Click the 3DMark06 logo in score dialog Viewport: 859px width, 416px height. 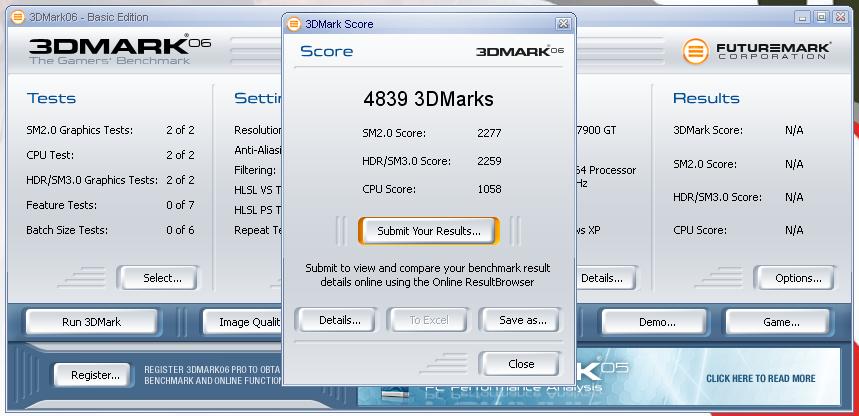tap(520, 52)
